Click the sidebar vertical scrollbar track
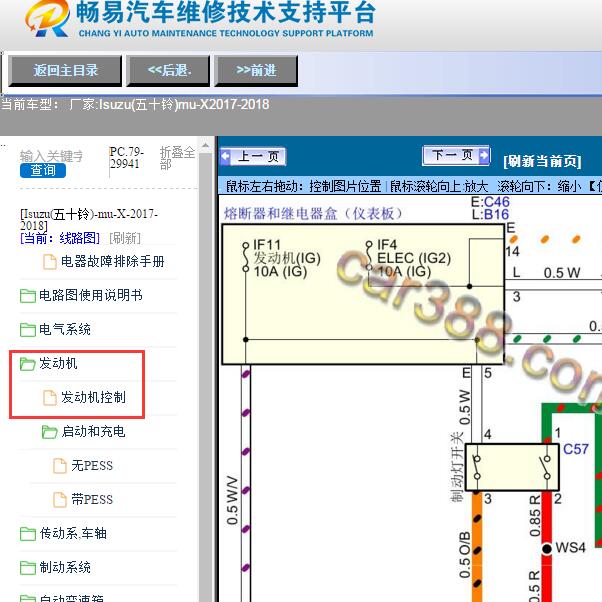Viewport: 602px width, 602px height. 206,378
